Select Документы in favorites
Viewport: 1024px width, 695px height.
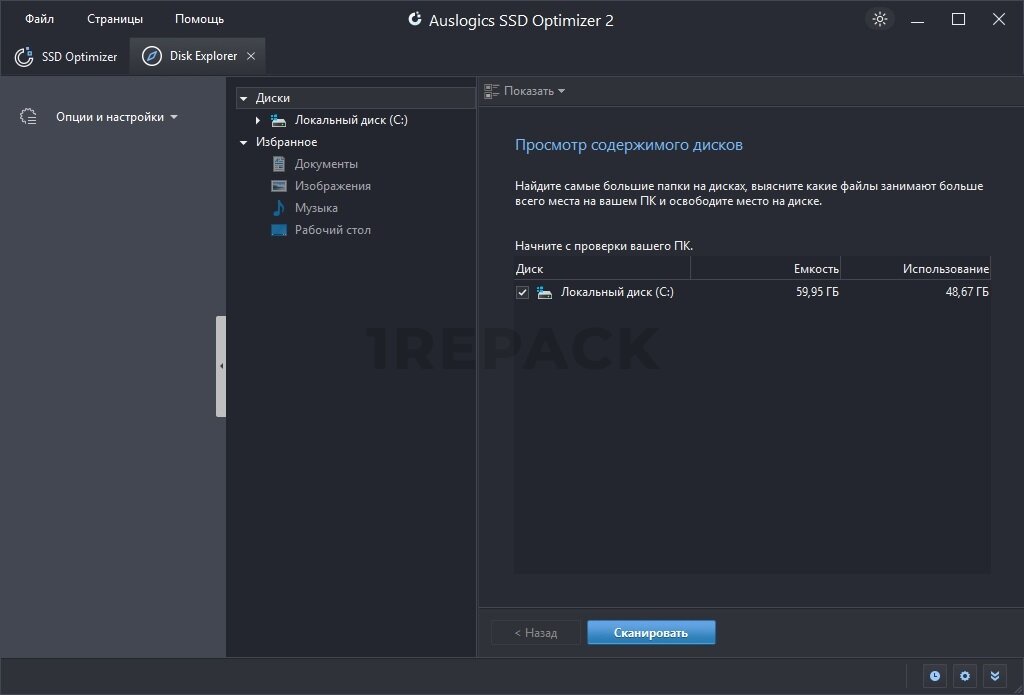[326, 164]
